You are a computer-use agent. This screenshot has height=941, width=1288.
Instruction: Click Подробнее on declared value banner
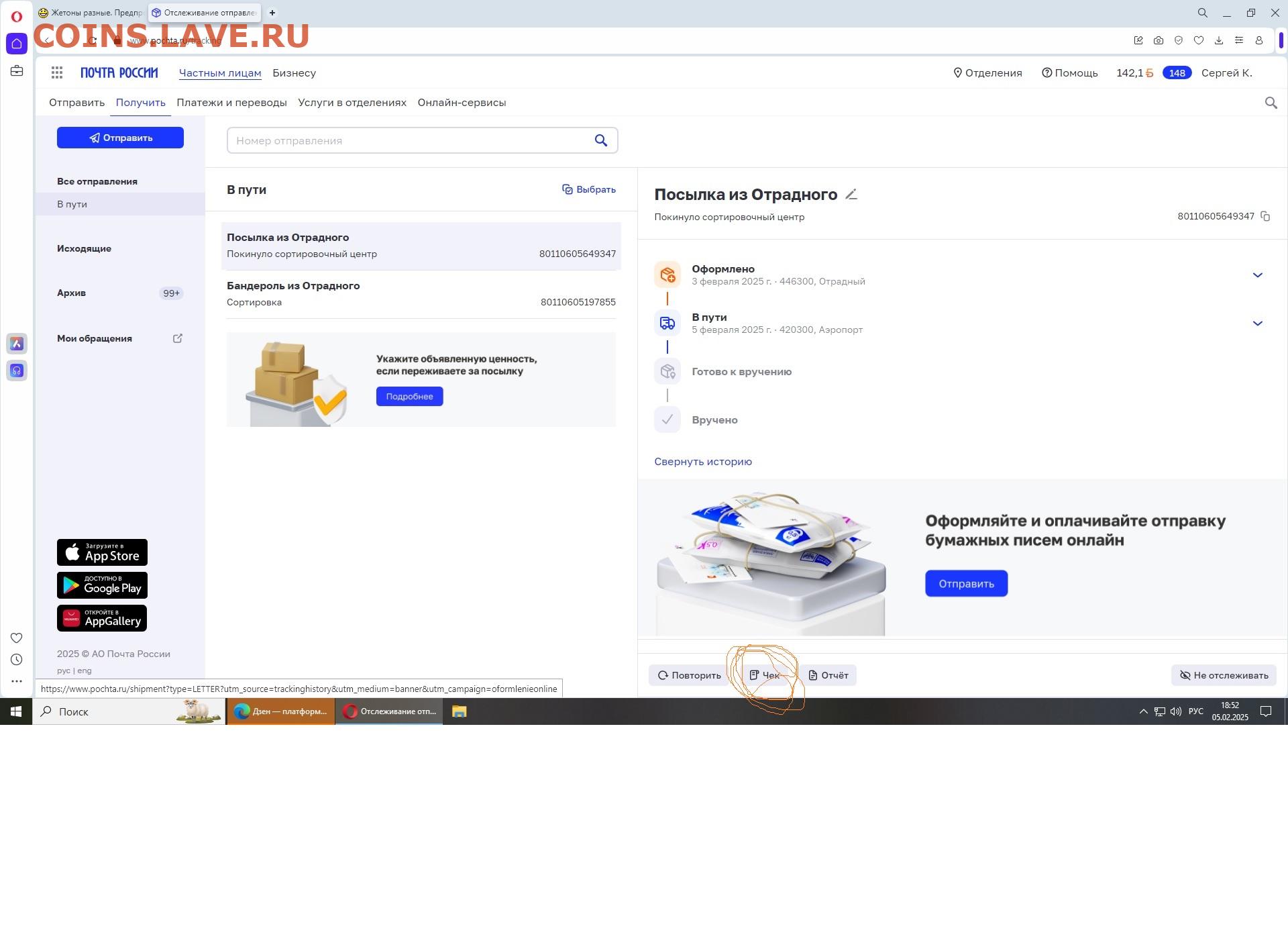[409, 396]
